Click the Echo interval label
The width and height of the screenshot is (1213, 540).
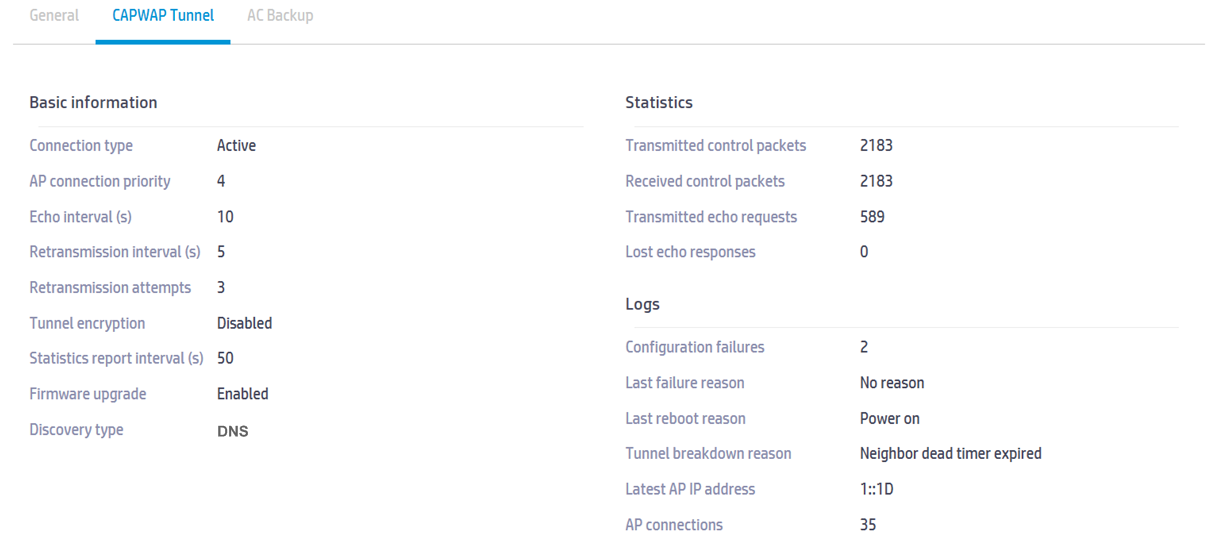point(80,217)
